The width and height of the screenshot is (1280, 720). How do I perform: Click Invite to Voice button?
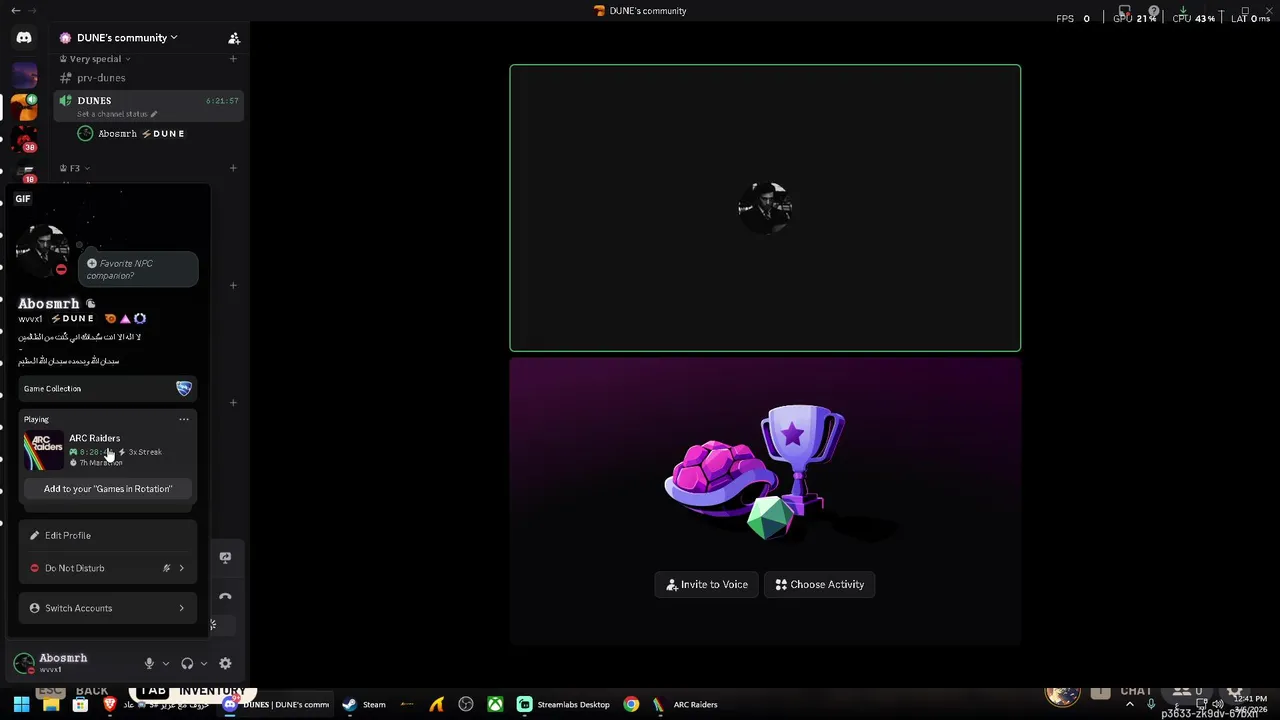click(x=707, y=585)
